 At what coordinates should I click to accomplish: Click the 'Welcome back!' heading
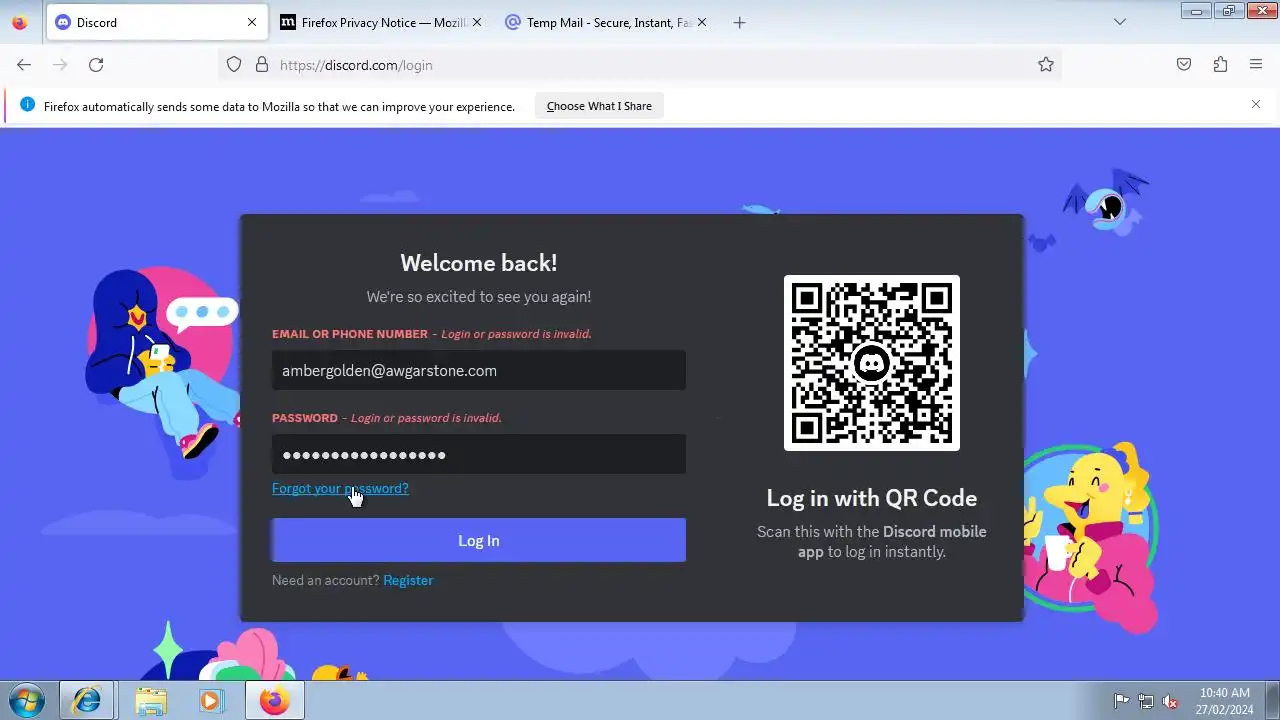click(x=479, y=263)
